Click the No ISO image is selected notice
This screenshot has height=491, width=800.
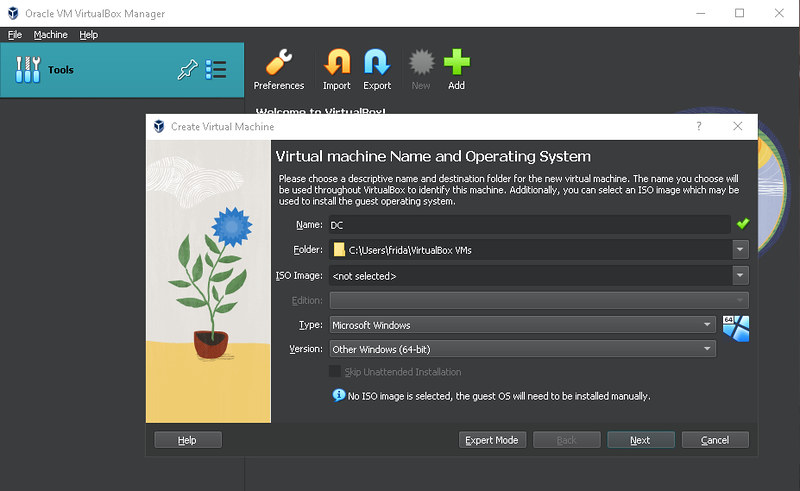pos(499,396)
